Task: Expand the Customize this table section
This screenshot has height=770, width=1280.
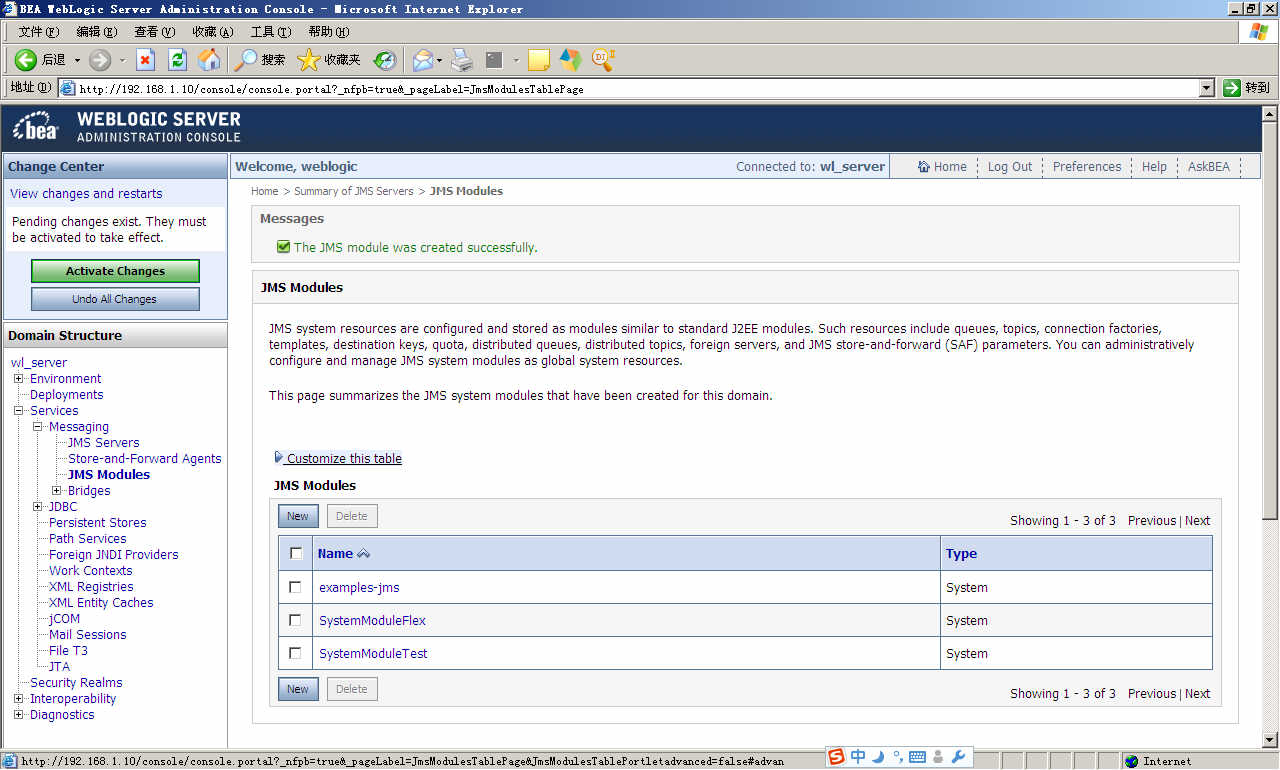Action: click(x=338, y=458)
